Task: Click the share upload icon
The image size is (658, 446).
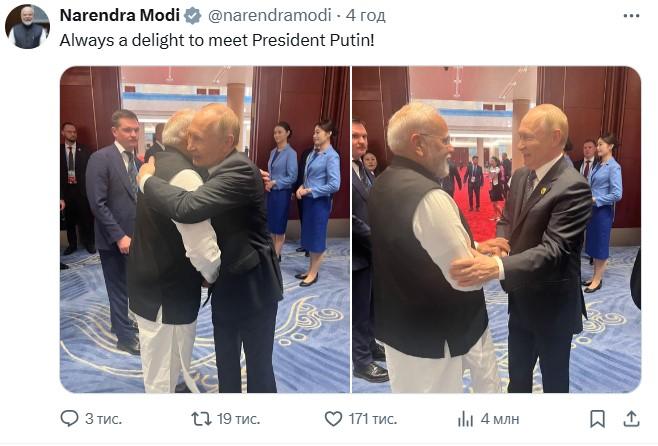Action: [631, 419]
